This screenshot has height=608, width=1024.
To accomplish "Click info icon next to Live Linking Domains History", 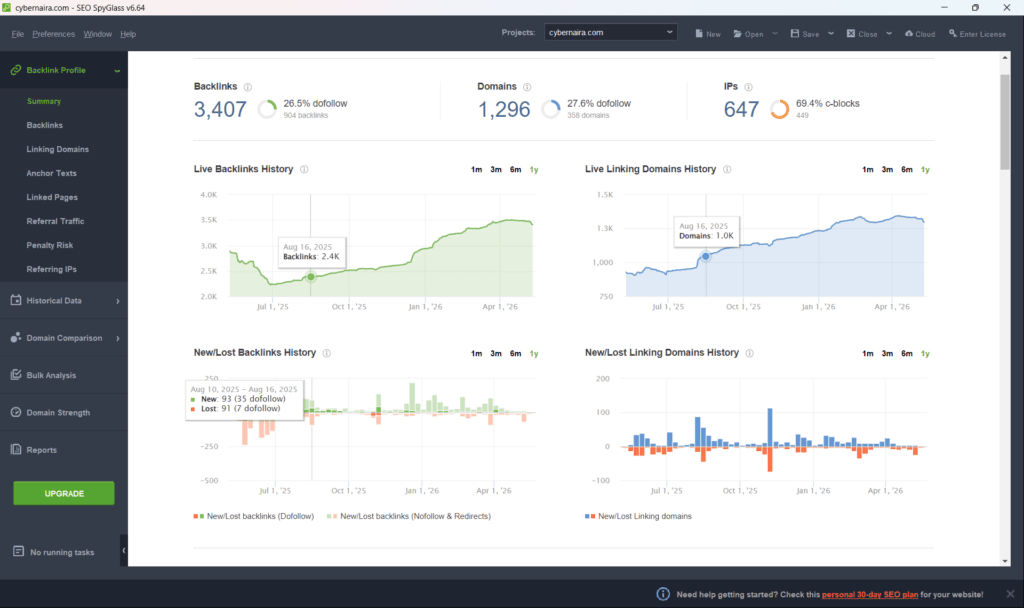I will [x=727, y=169].
